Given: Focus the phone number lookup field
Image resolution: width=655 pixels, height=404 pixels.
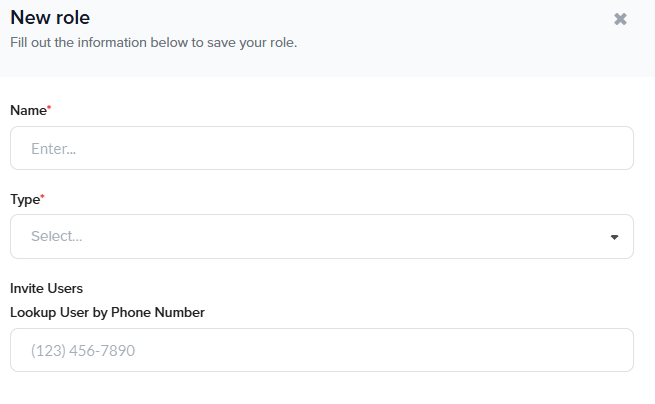Looking at the screenshot, I should point(321,351).
